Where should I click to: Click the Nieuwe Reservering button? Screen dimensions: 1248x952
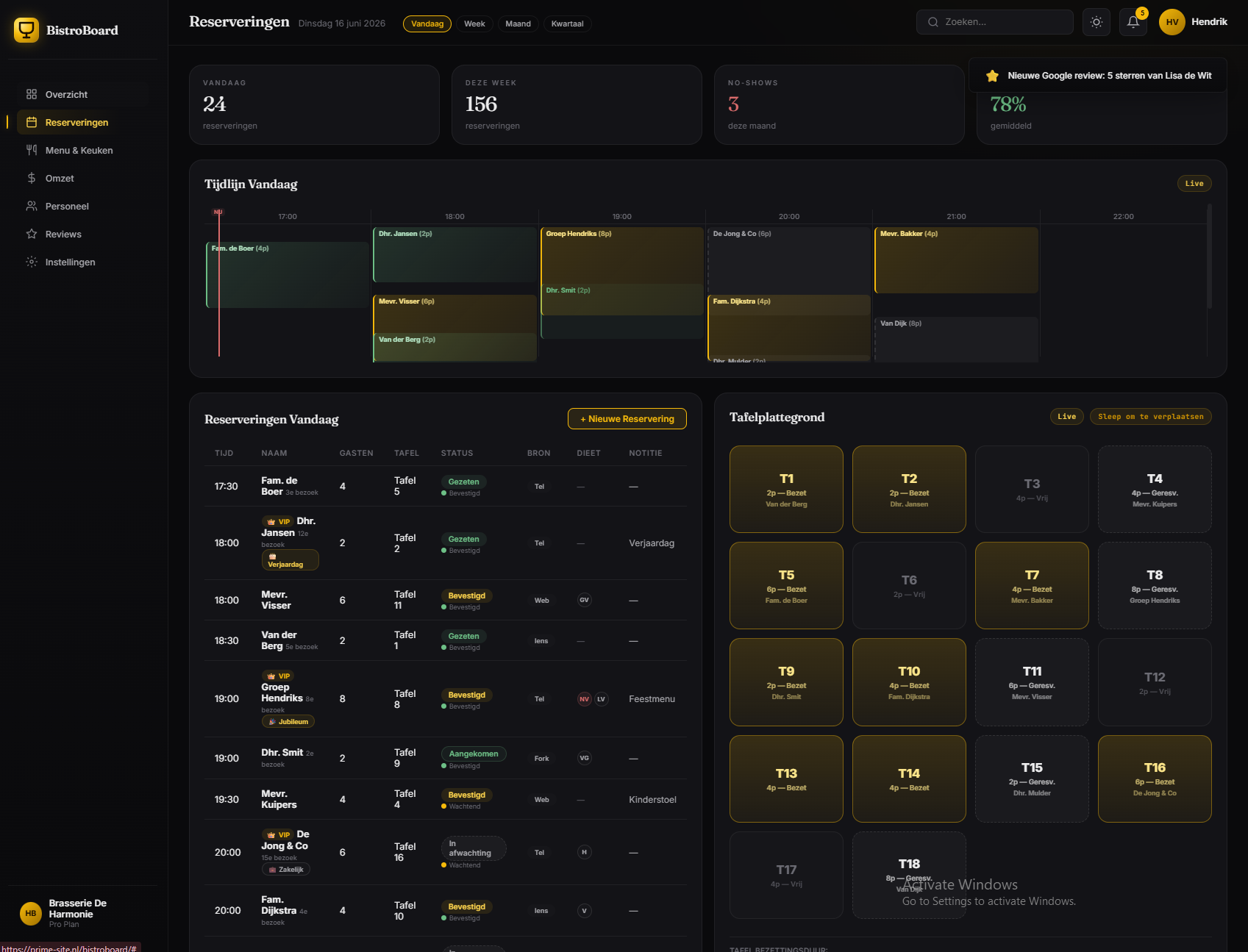pyautogui.click(x=627, y=419)
